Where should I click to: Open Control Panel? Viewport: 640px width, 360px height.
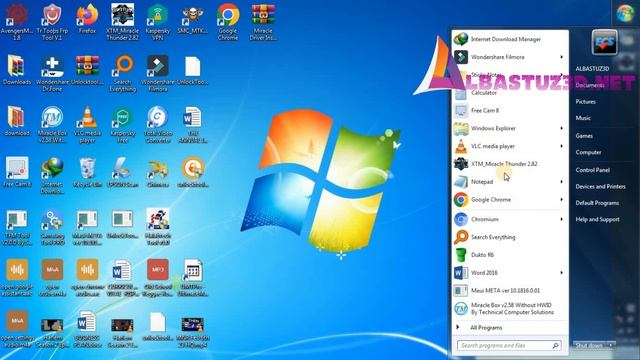[x=592, y=170]
